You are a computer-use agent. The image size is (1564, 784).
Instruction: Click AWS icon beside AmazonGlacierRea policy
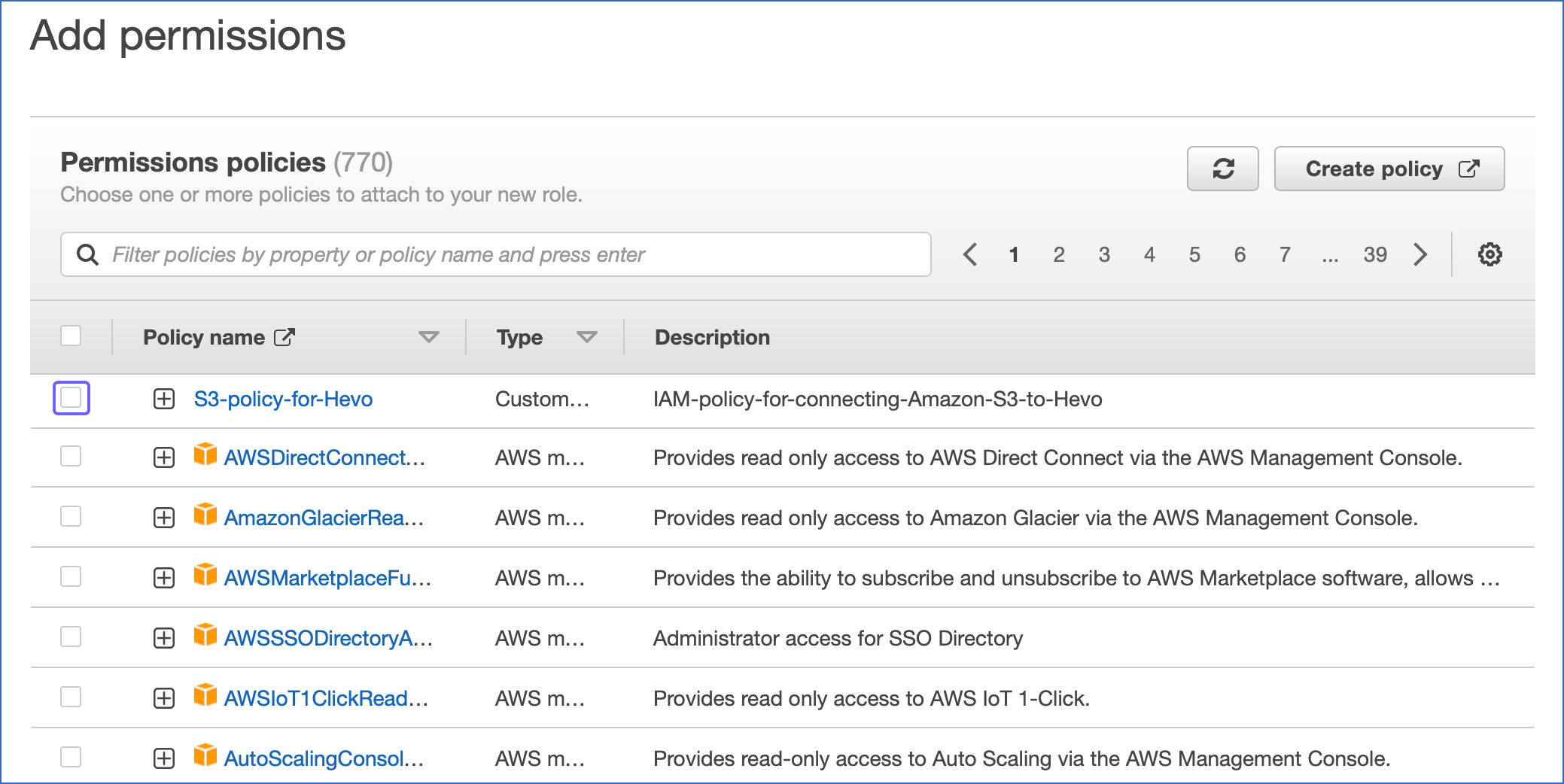pyautogui.click(x=205, y=517)
